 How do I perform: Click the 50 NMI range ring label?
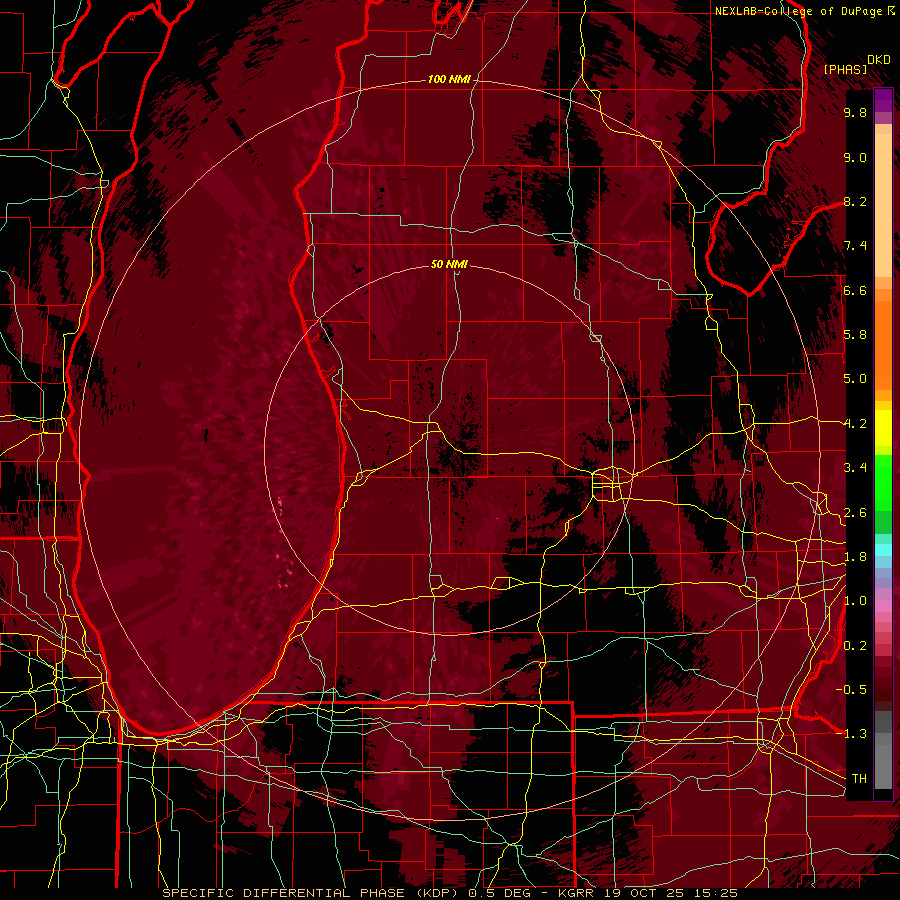[449, 264]
